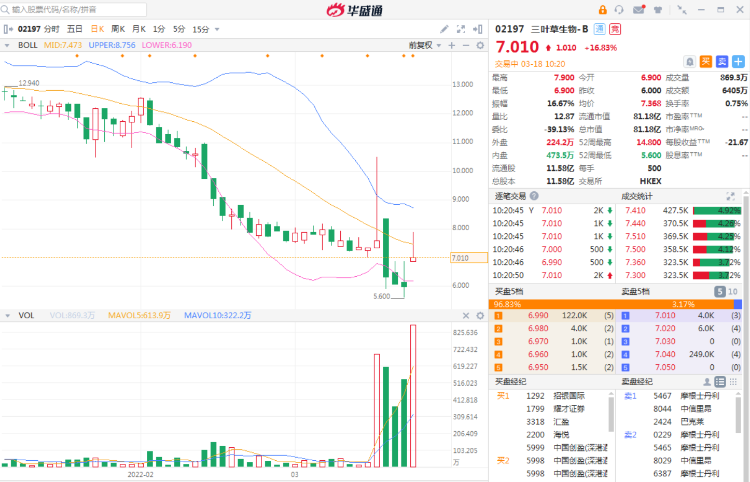Open VOL indicator settings gear

coord(480,316)
